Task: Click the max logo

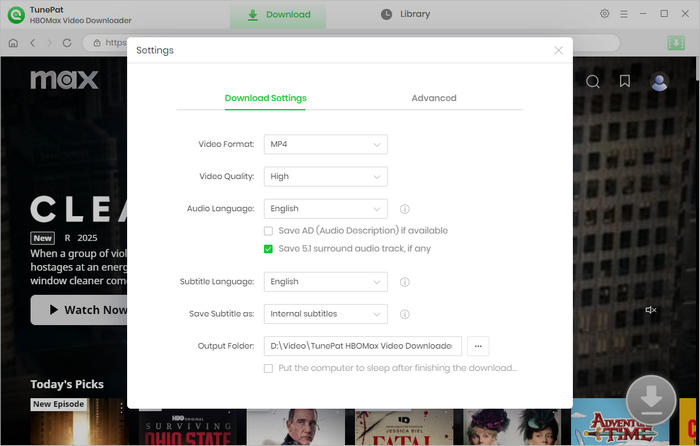Action: point(64,80)
